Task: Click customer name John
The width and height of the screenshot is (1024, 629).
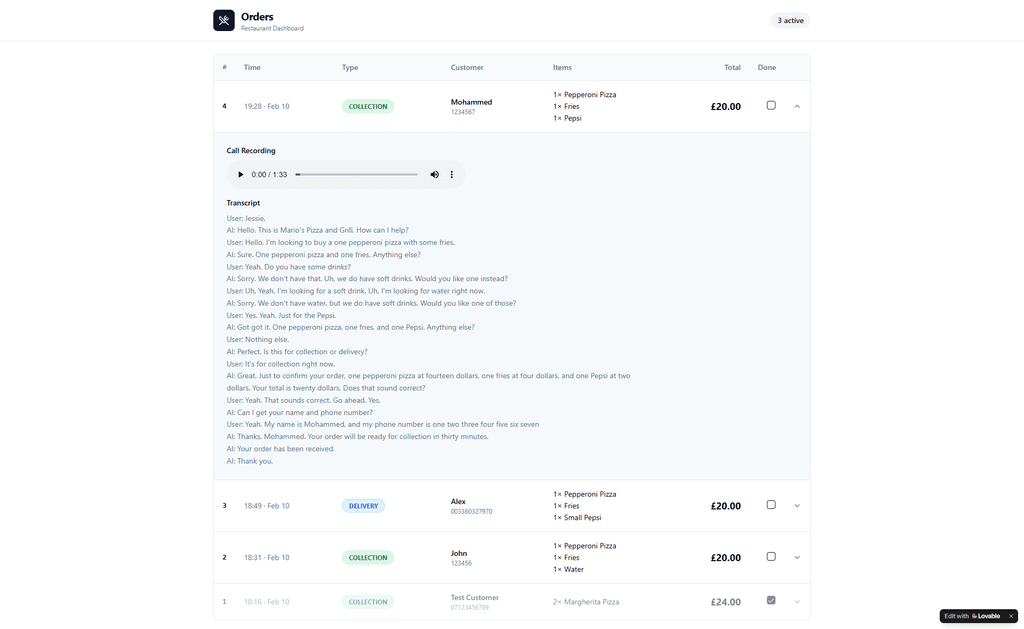Action: (x=458, y=553)
